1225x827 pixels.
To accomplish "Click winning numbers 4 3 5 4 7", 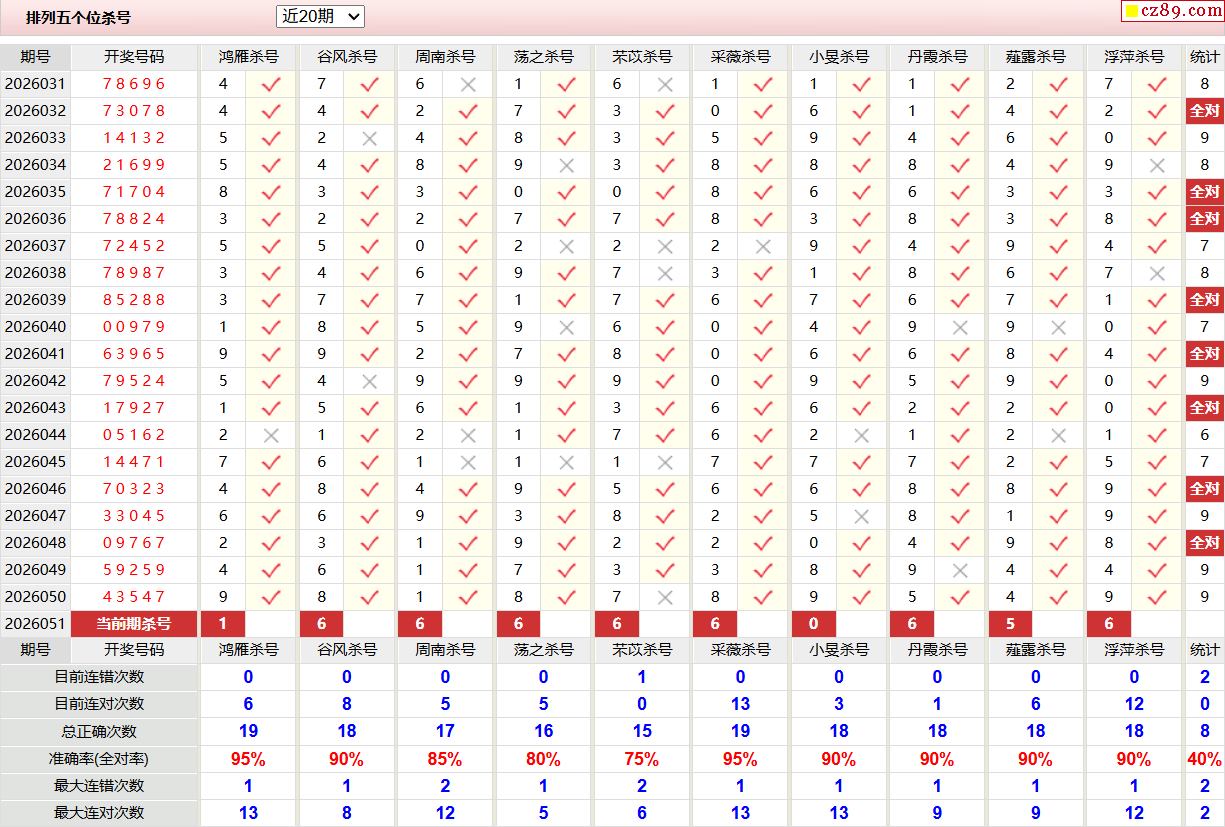I will 134,597.
